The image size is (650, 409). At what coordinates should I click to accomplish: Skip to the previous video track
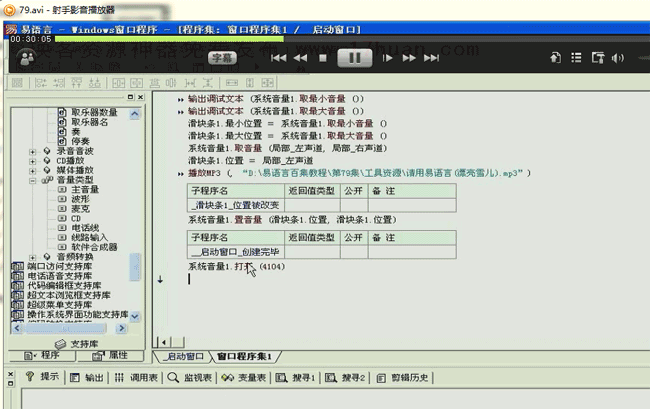tap(279, 58)
